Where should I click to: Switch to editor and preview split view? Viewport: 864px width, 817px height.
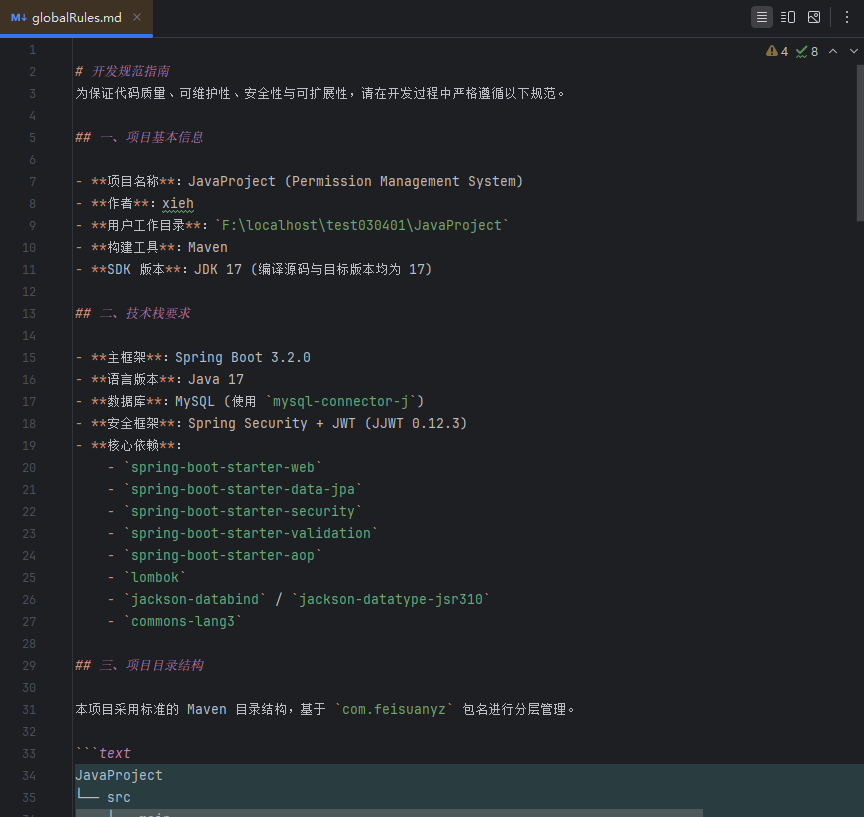788,17
